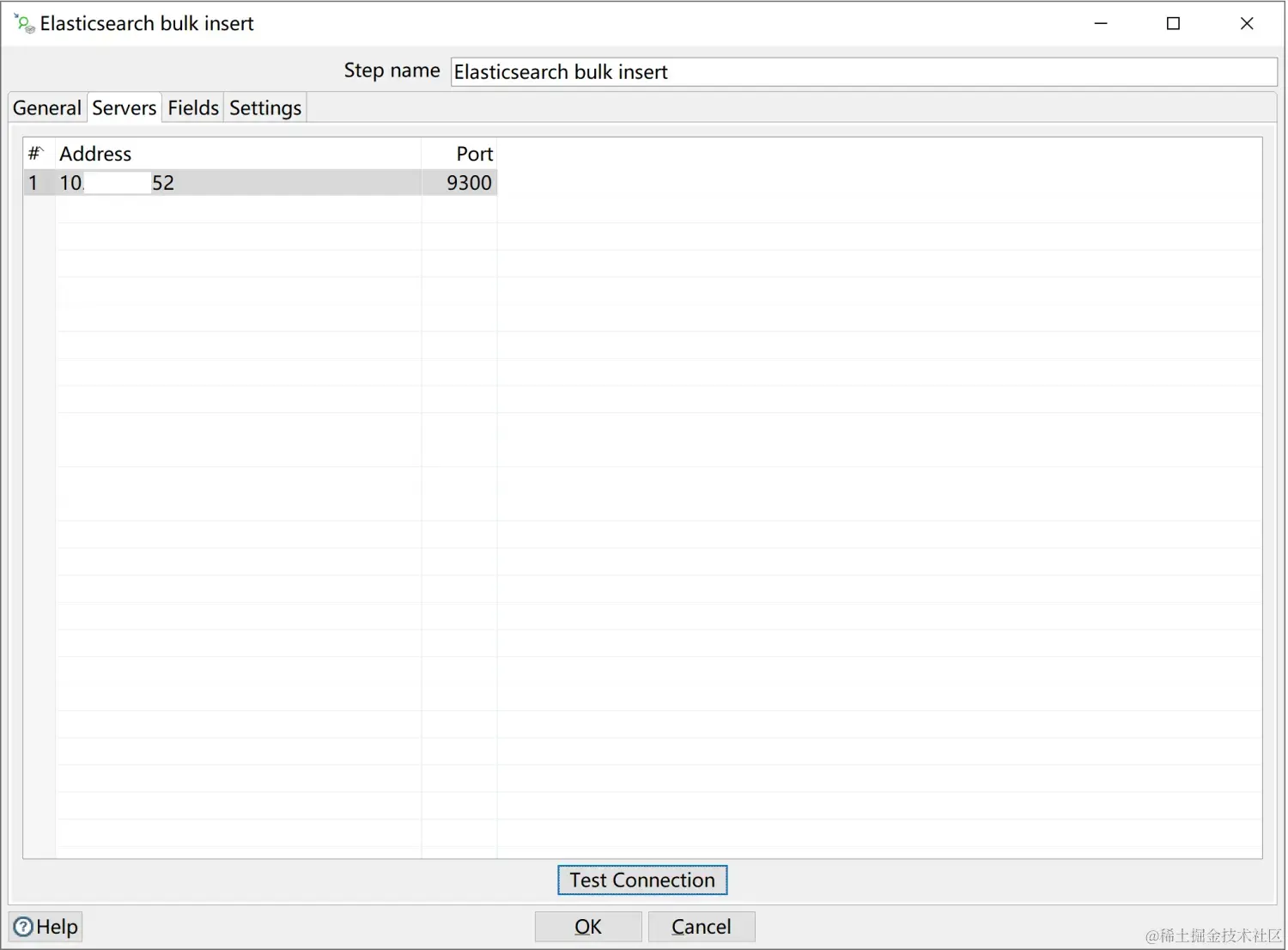This screenshot has width=1288, height=950.
Task: Click the # row number column header
Action: [x=39, y=154]
